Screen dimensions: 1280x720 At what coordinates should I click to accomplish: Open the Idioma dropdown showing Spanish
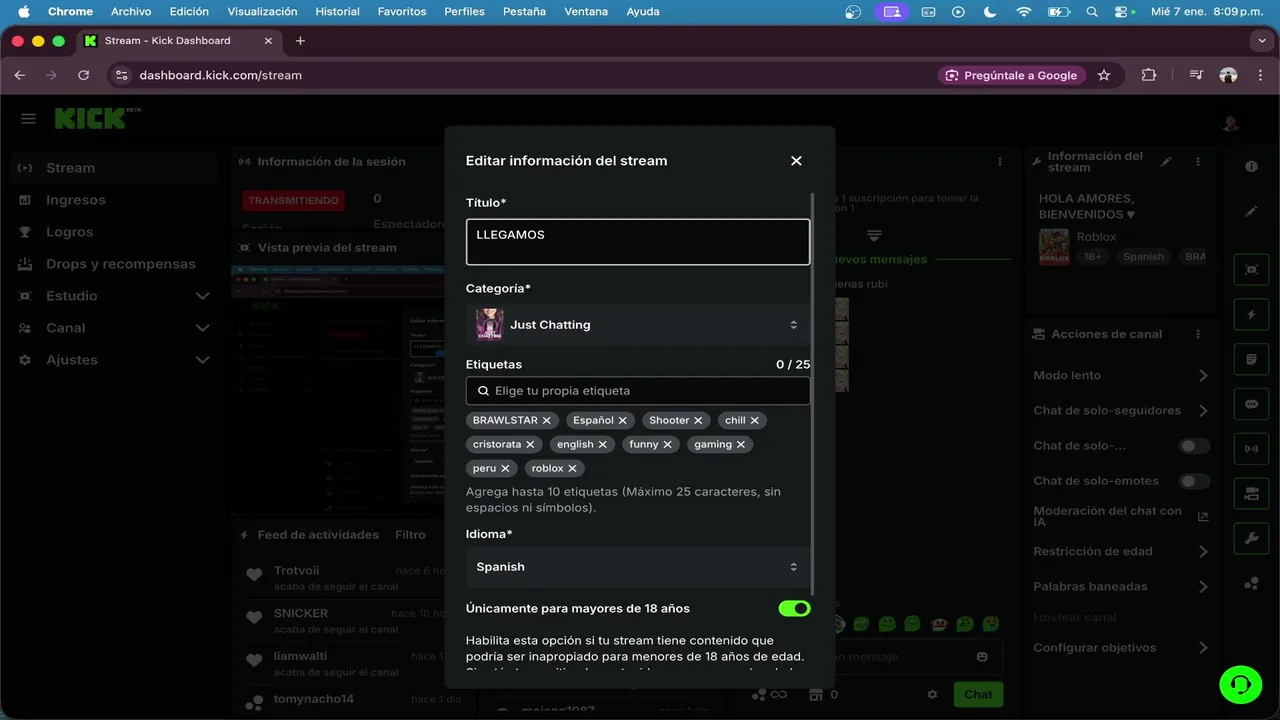[638, 567]
